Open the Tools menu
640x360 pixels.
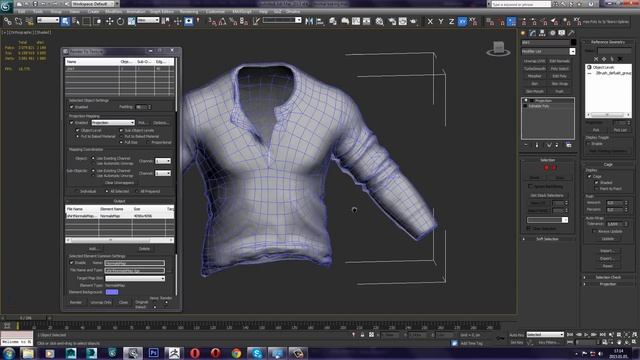click(x=38, y=11)
